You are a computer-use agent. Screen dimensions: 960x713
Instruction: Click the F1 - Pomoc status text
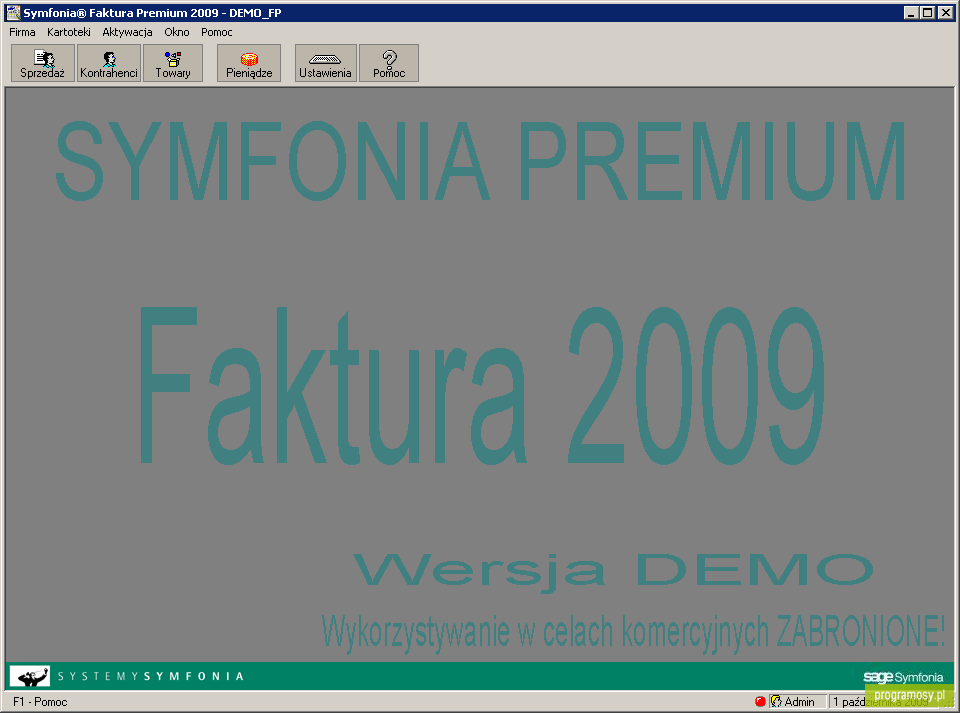click(x=40, y=702)
